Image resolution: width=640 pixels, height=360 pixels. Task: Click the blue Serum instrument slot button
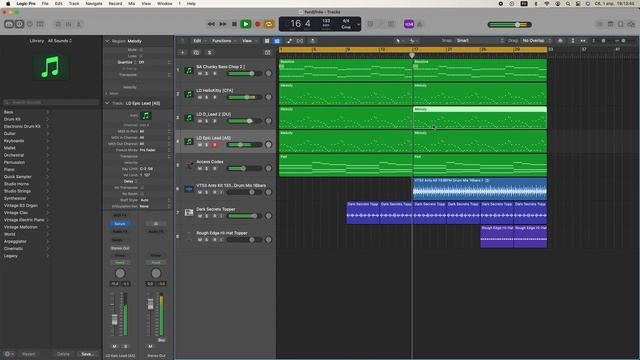click(120, 224)
